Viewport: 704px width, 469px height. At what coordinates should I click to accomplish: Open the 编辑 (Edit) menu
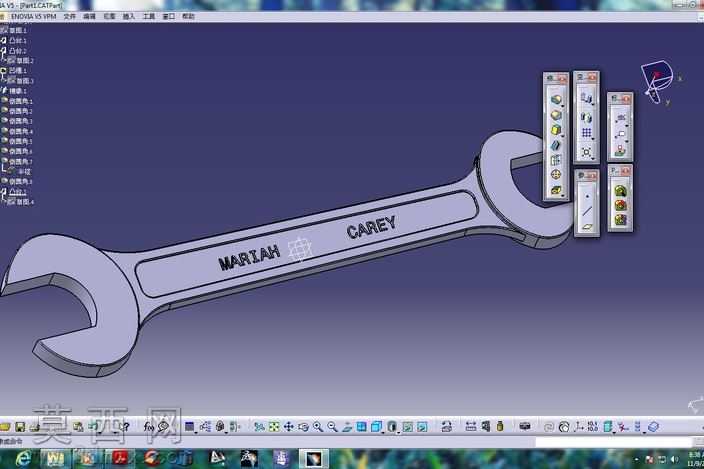89,16
